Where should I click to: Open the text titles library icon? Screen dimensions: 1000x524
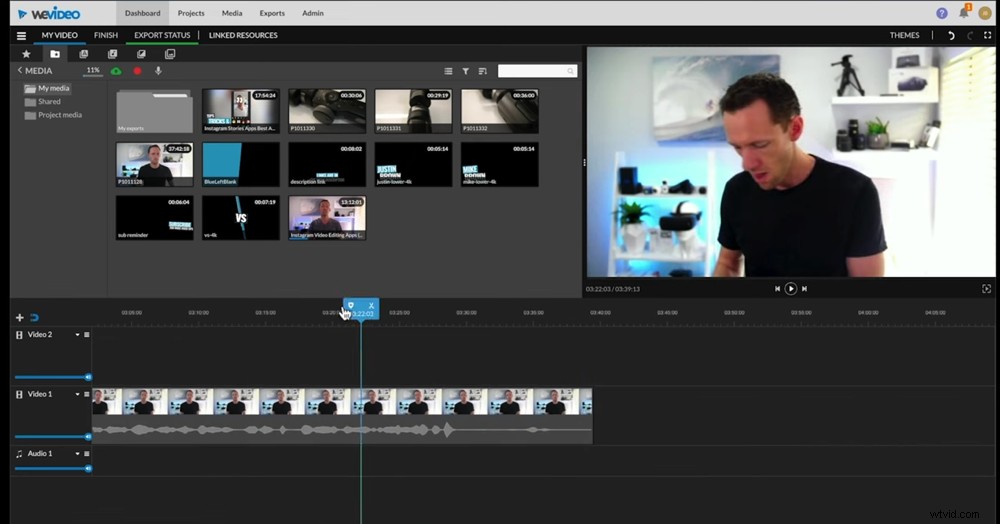(x=84, y=54)
